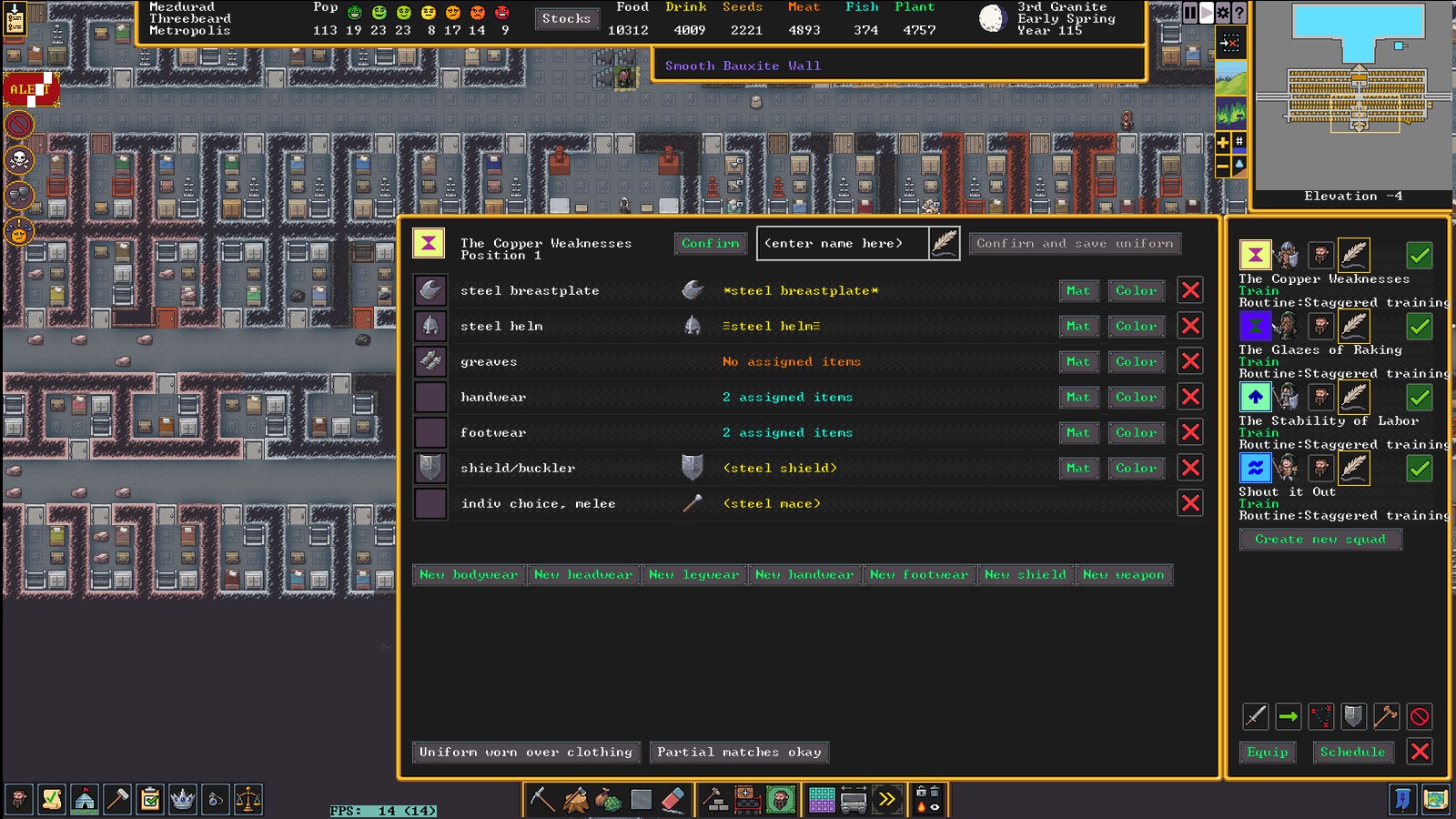Viewport: 1456px width, 819px height.
Task: Open New weapon item list
Action: click(x=1123, y=574)
